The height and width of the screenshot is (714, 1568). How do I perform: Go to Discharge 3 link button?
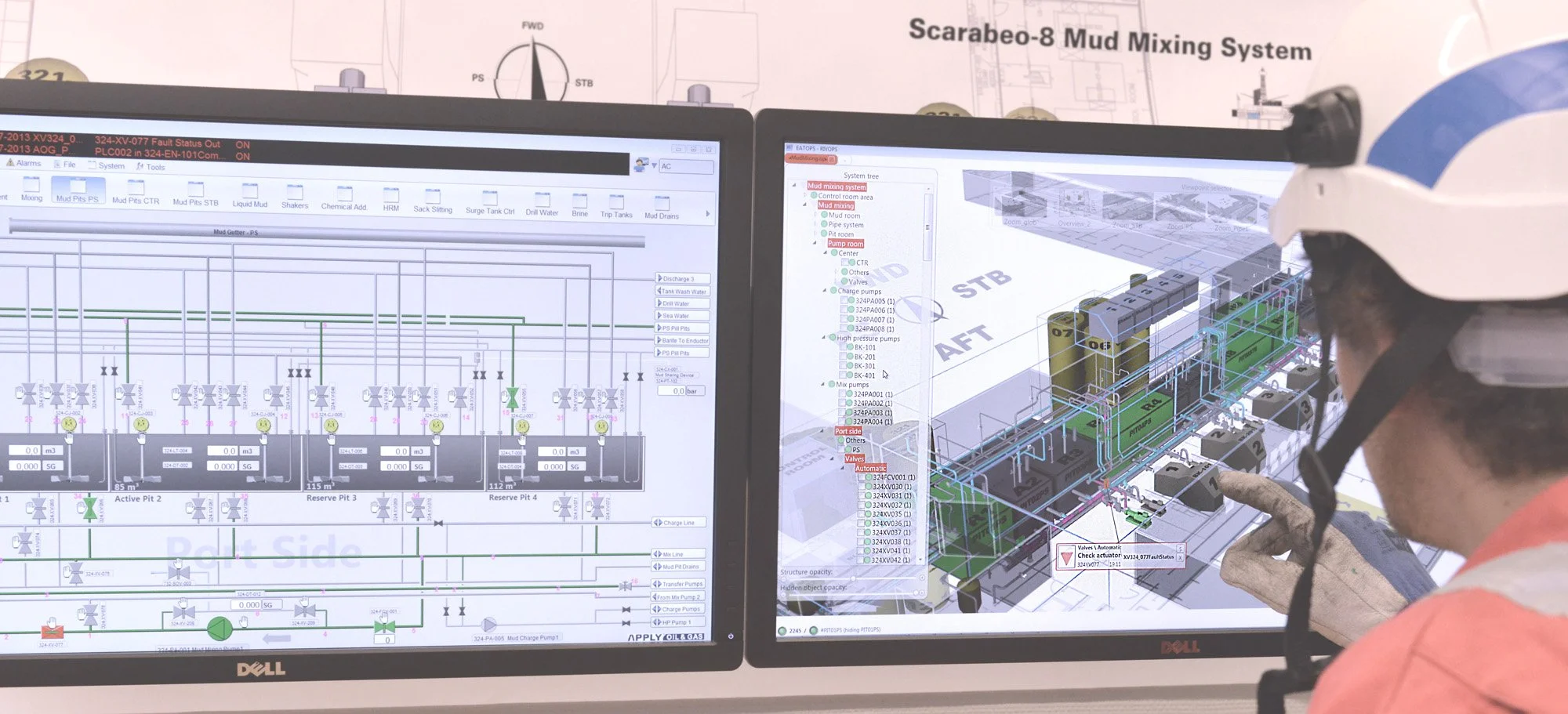pos(683,278)
